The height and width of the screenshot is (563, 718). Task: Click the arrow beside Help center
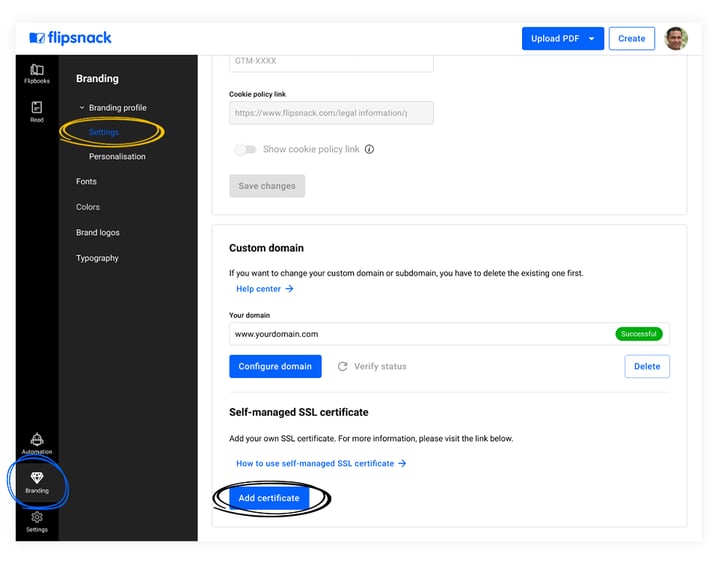pos(289,289)
